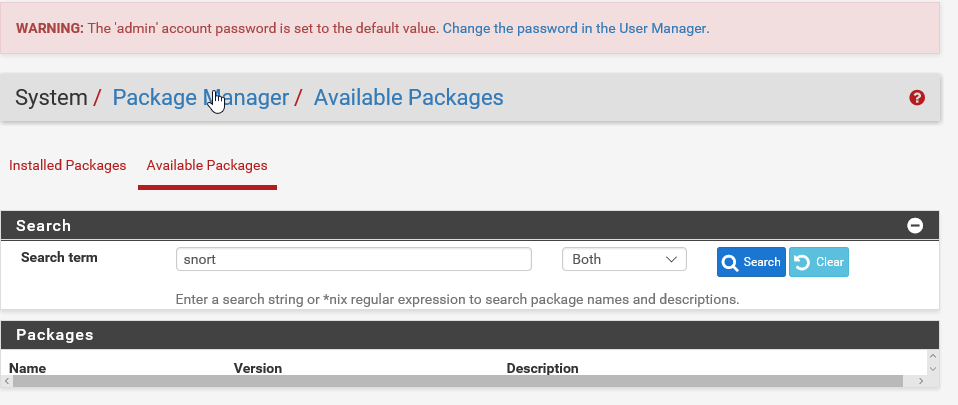Select the Available Packages tab
The height and width of the screenshot is (405, 958).
(207, 165)
